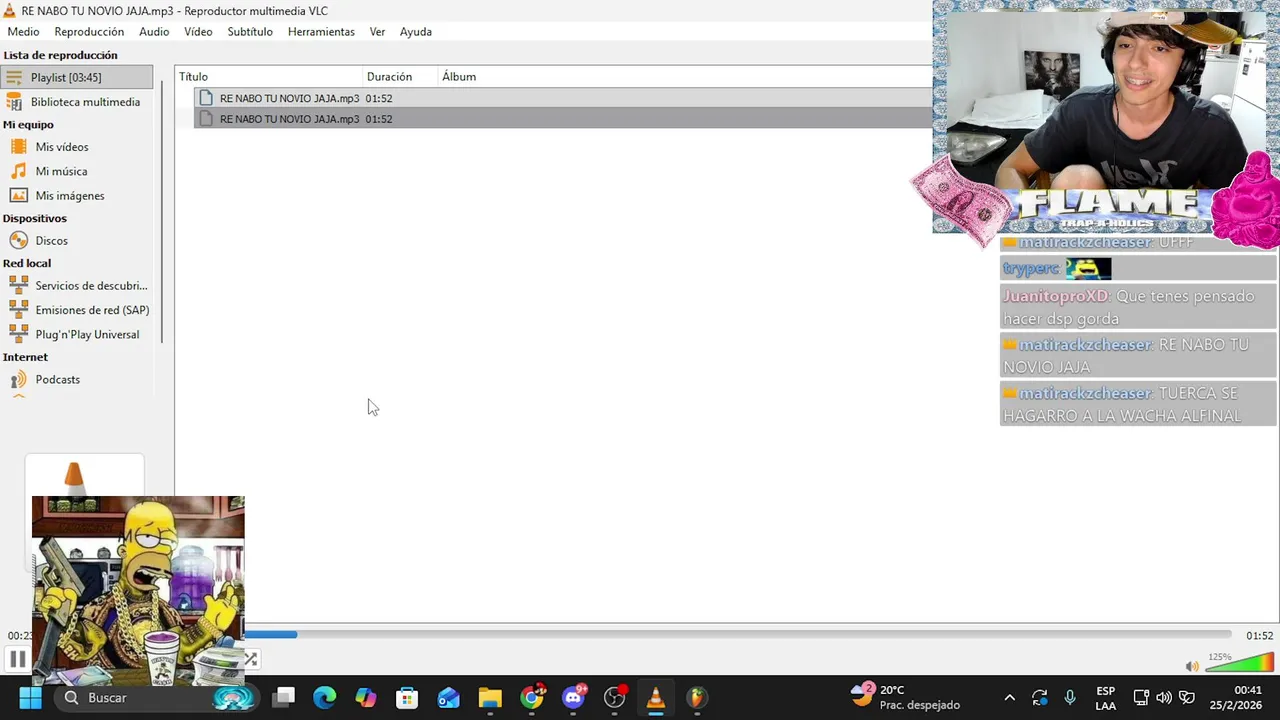
Task: Click the VLC cone taskbar icon
Action: [x=656, y=697]
